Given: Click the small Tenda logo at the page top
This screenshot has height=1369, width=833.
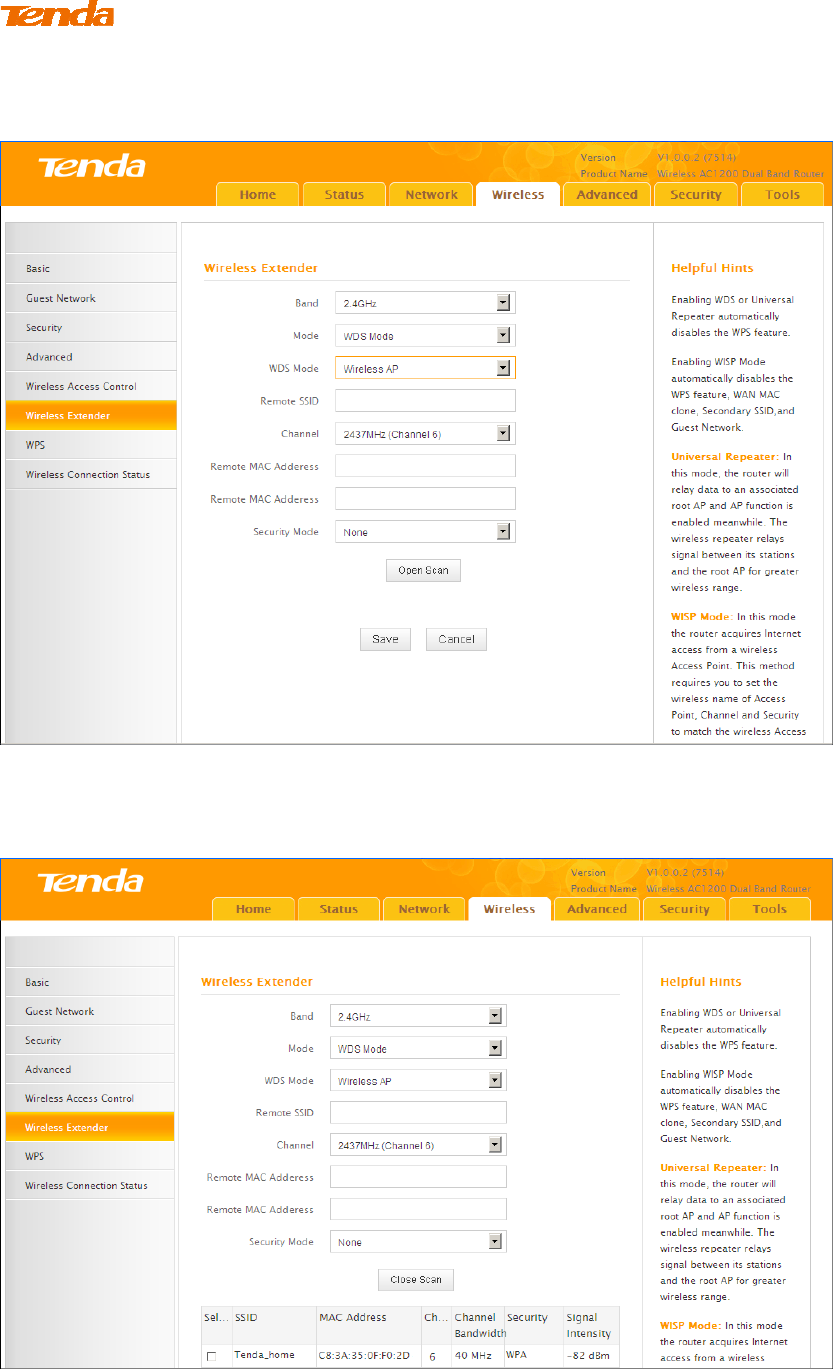Looking at the screenshot, I should (x=57, y=13).
